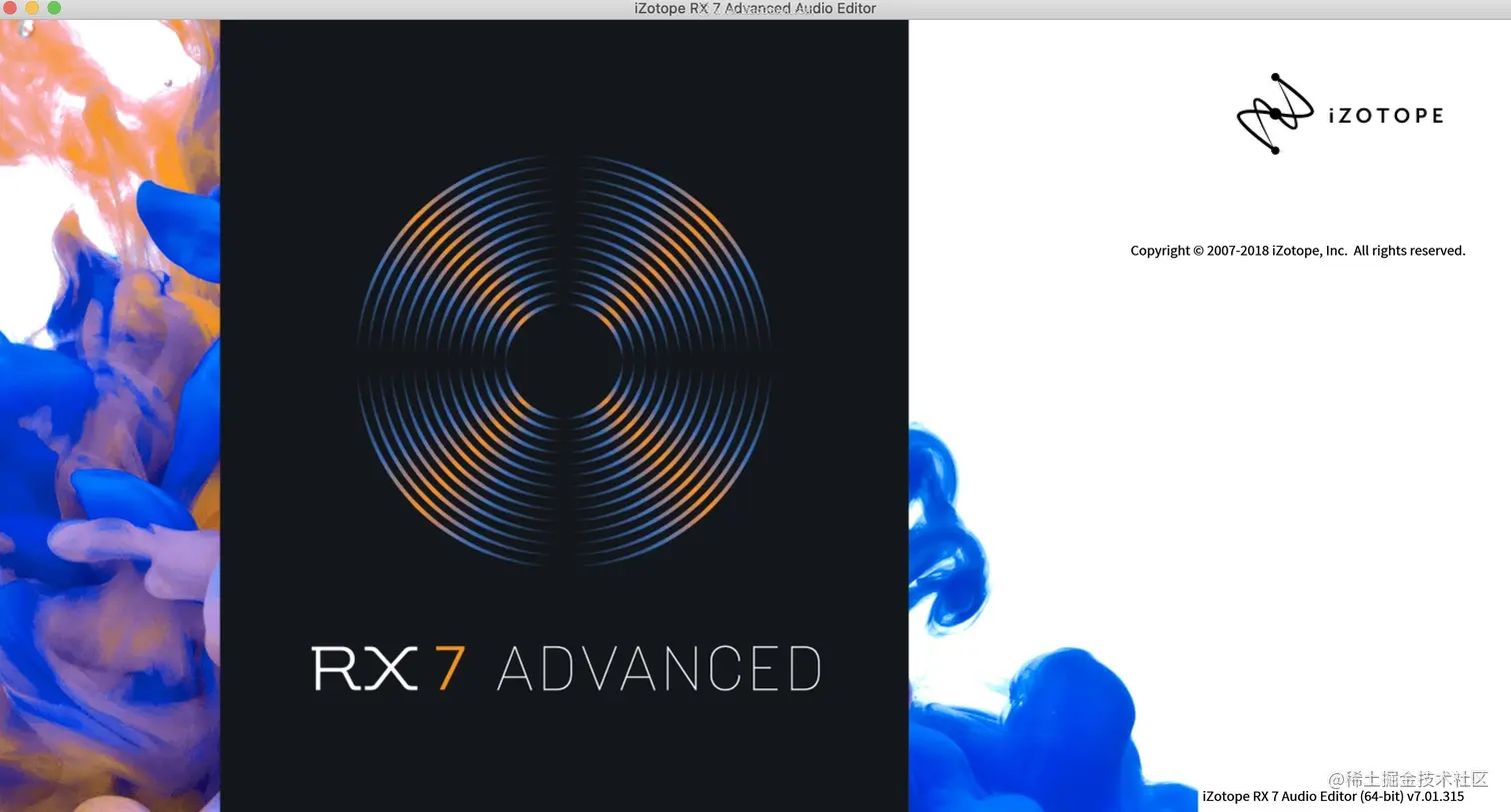Click the version text v7.01.315
1511x812 pixels.
click(x=1435, y=797)
